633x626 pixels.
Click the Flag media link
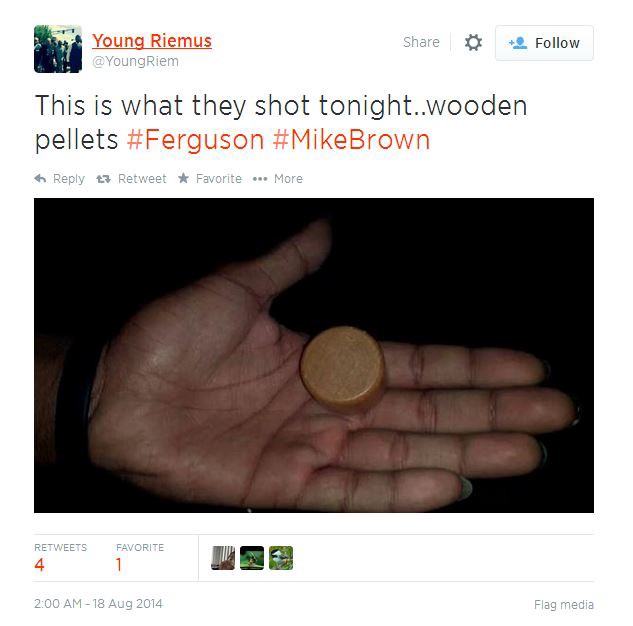tap(564, 605)
